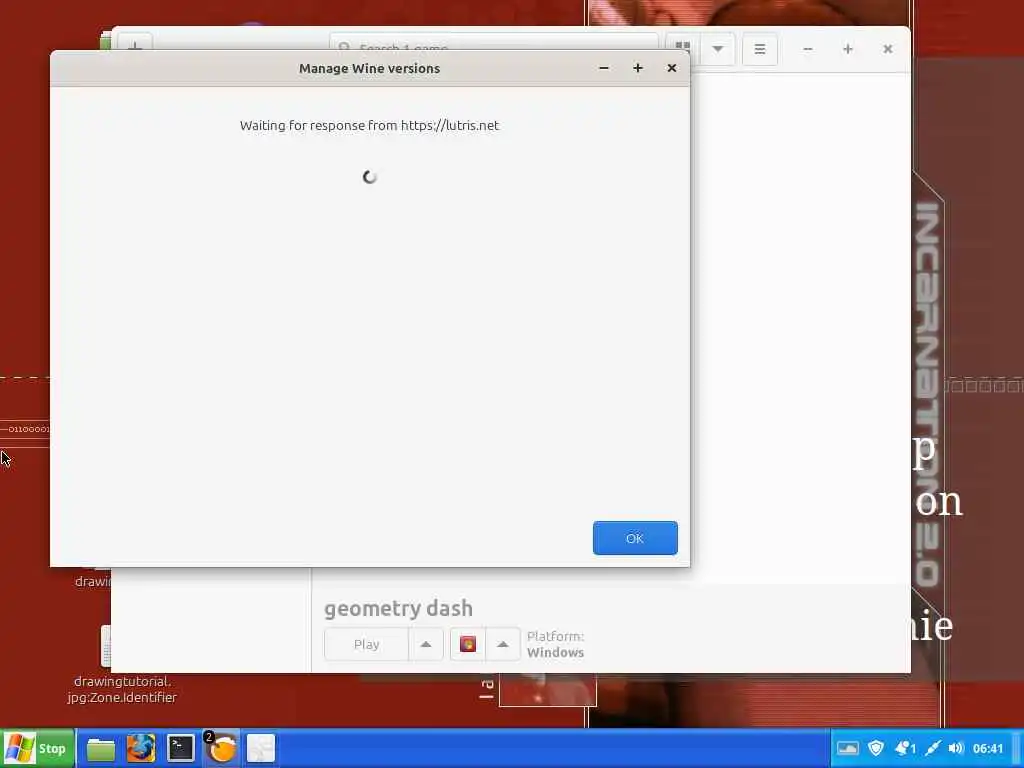Click the 'Platform: Windows' label
The height and width of the screenshot is (768, 1024).
[x=555, y=644]
